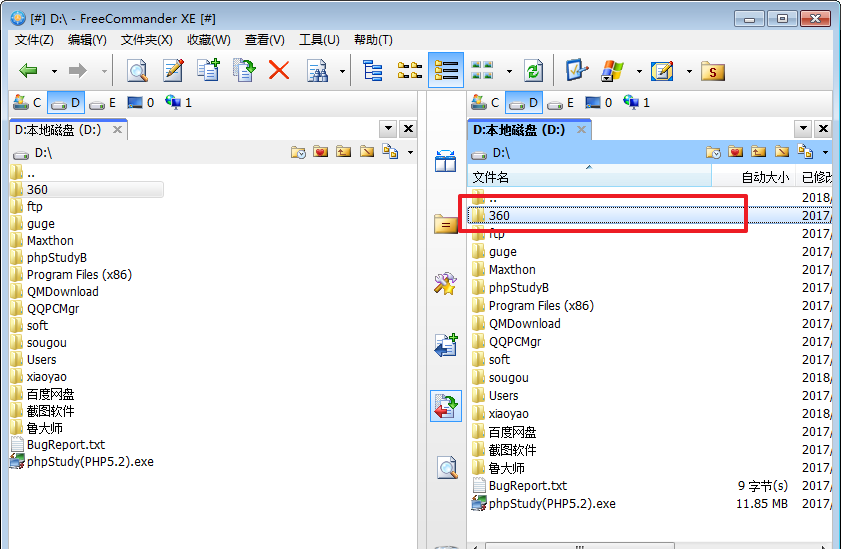The height and width of the screenshot is (549, 841).
Task: Open the 查看(V) menu
Action: tap(264, 40)
